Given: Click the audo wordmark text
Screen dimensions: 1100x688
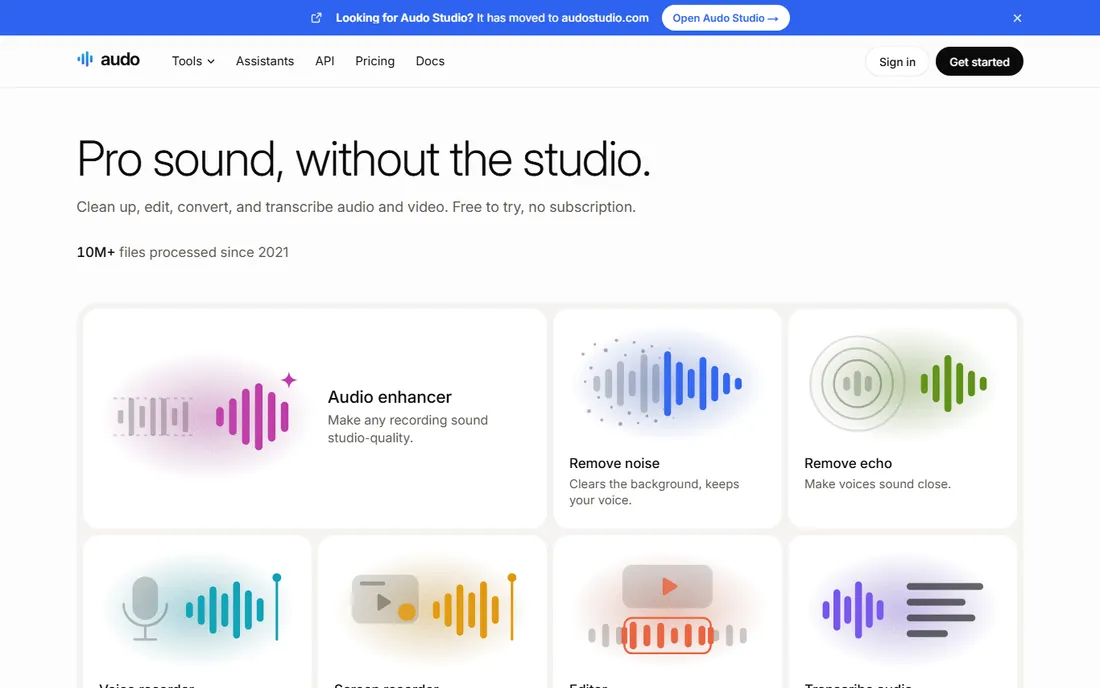Looking at the screenshot, I should pos(120,60).
